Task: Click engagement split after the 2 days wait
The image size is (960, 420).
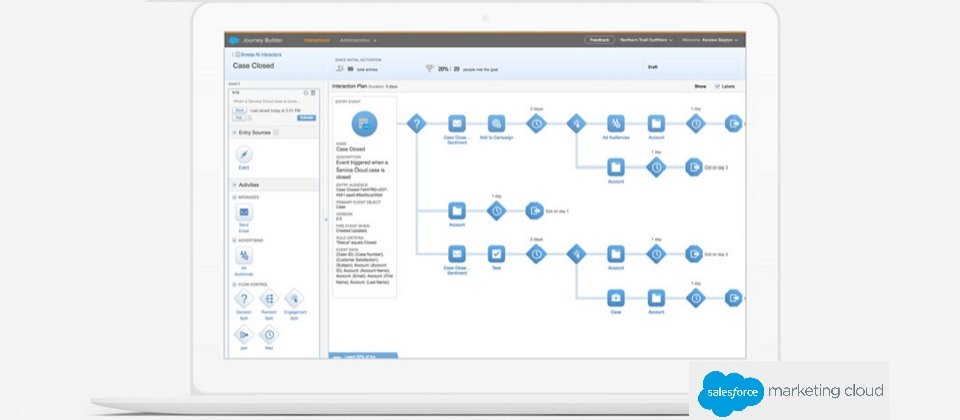Action: click(x=576, y=124)
